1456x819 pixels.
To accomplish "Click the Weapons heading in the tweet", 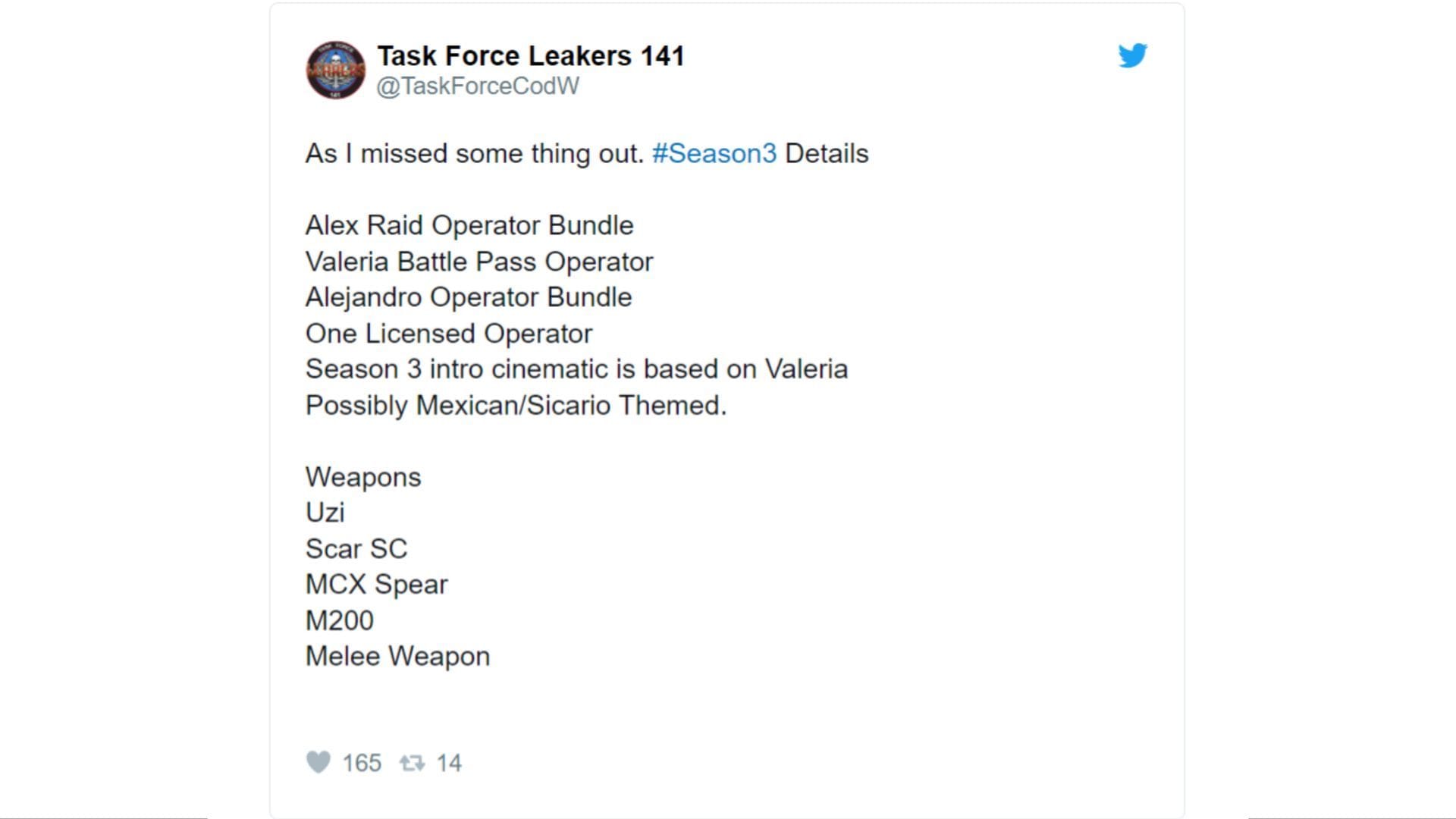I will coord(362,477).
